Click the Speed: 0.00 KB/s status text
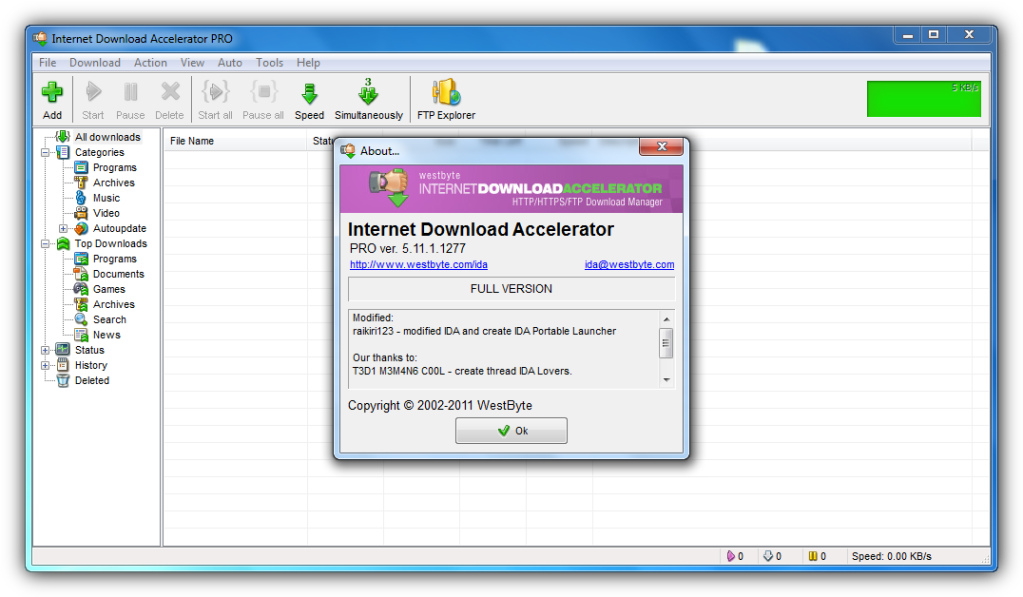The height and width of the screenshot is (597, 1023). [891, 556]
